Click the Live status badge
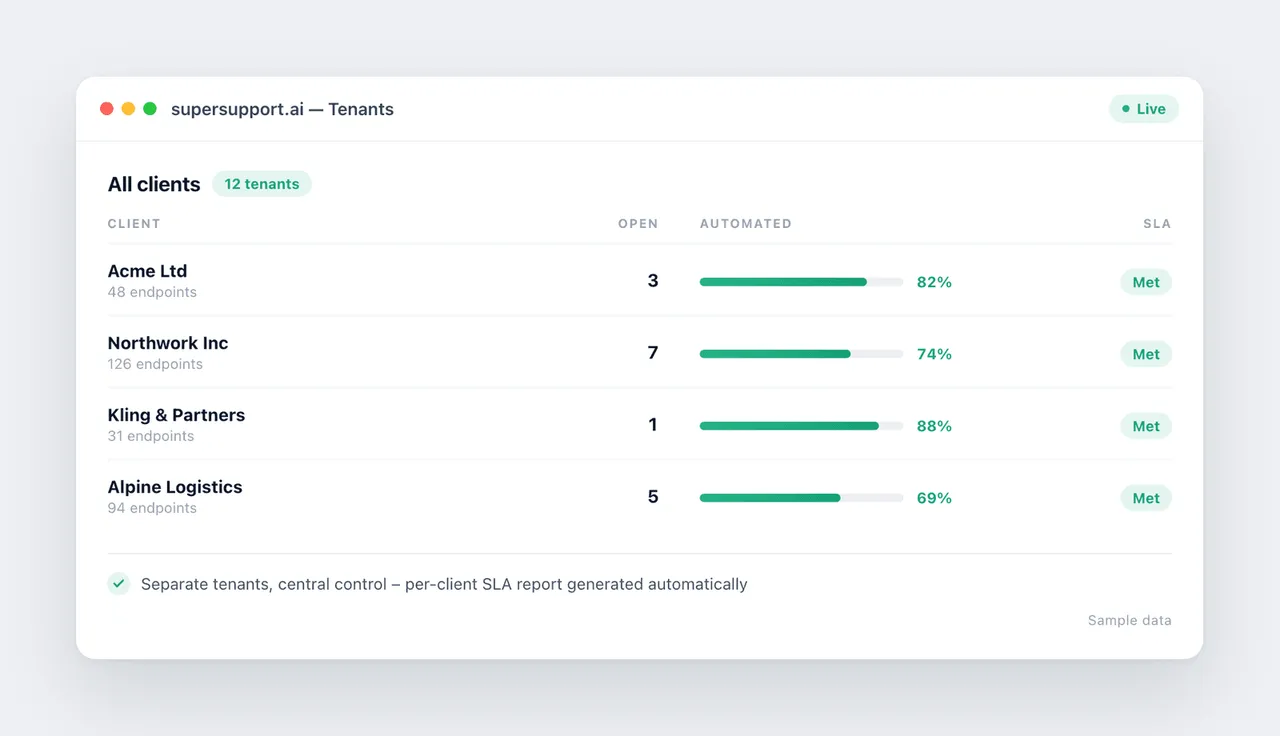This screenshot has height=736, width=1280. 1144,109
